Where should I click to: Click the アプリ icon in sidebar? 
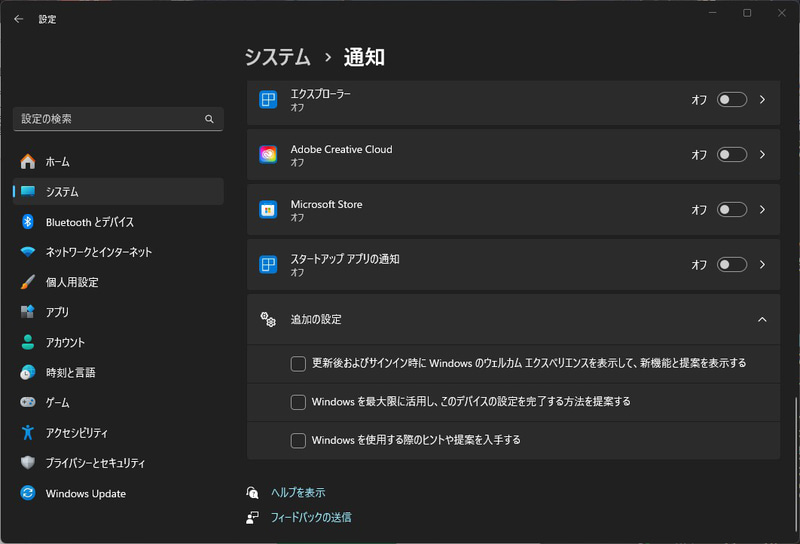28,312
